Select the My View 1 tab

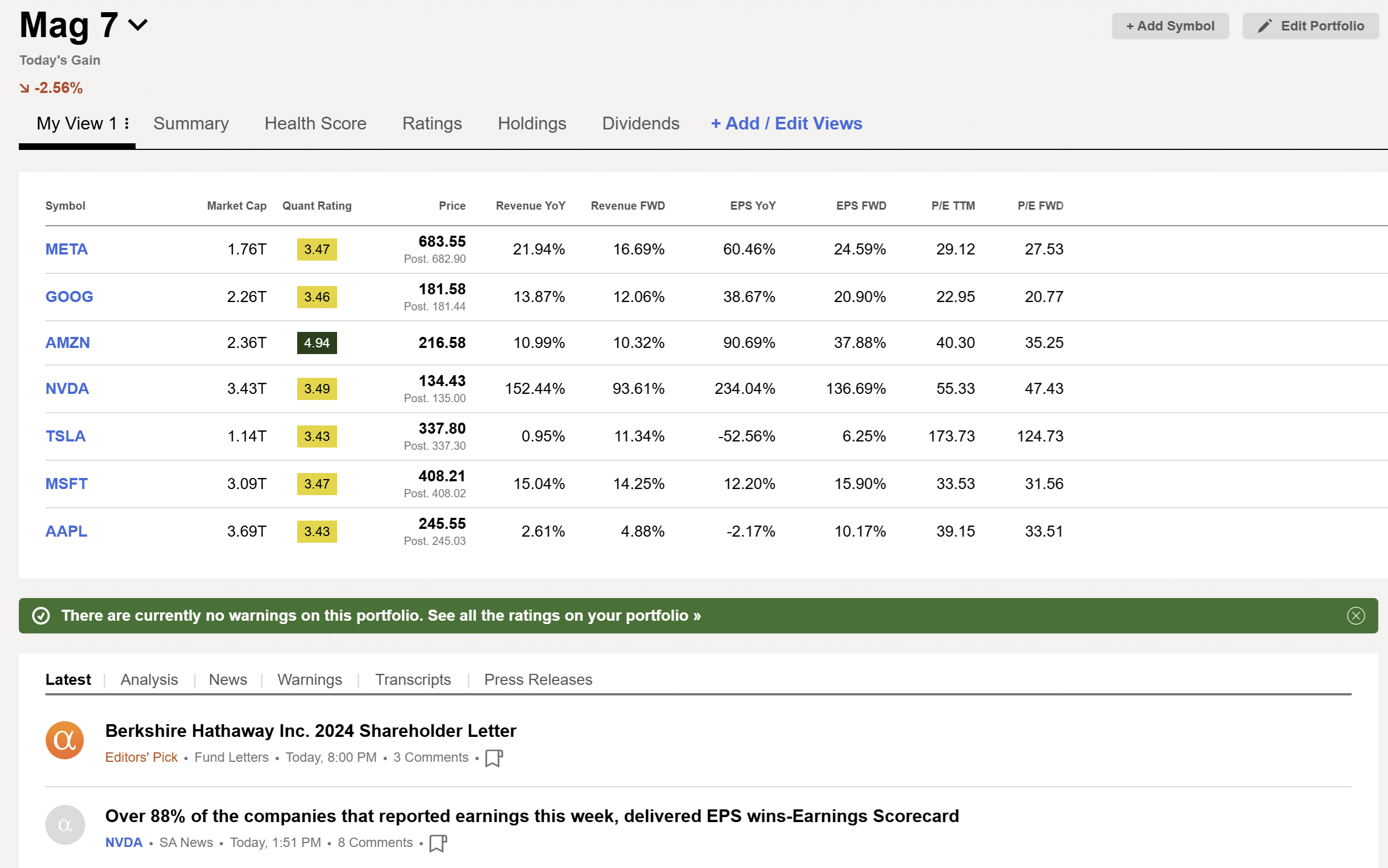click(76, 123)
